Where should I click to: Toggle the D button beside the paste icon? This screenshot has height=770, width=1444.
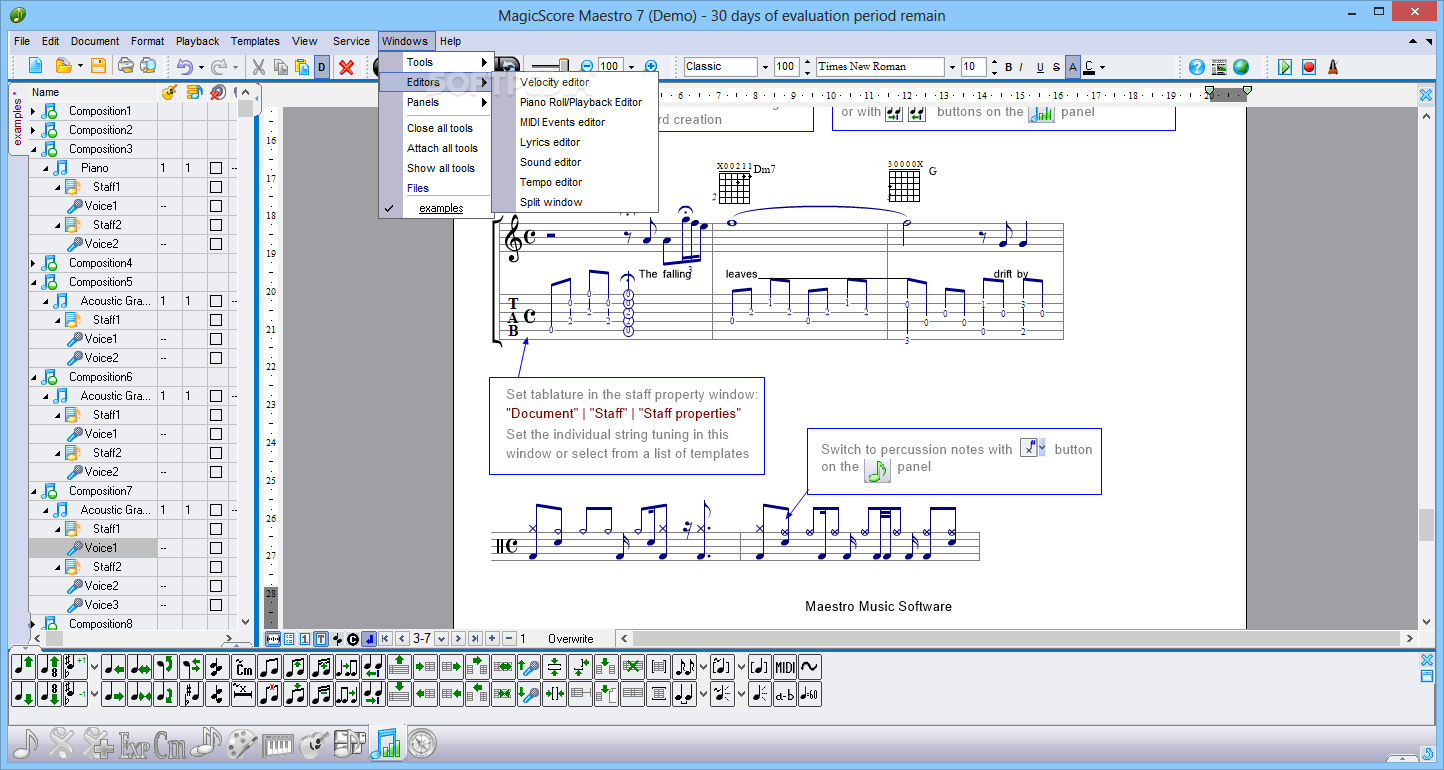[321, 67]
